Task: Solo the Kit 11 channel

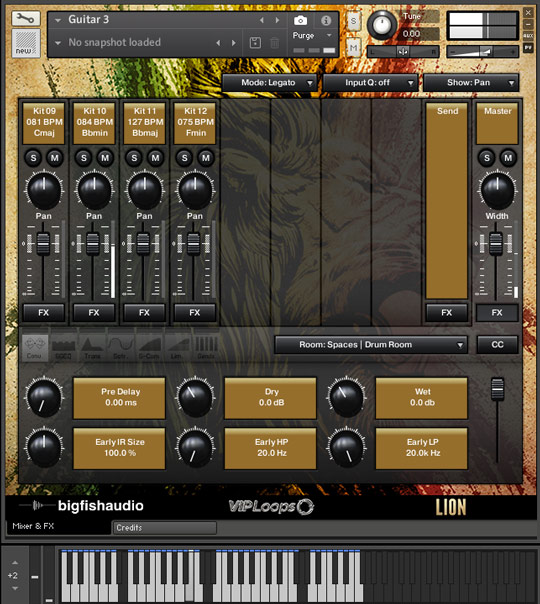Action: click(134, 158)
